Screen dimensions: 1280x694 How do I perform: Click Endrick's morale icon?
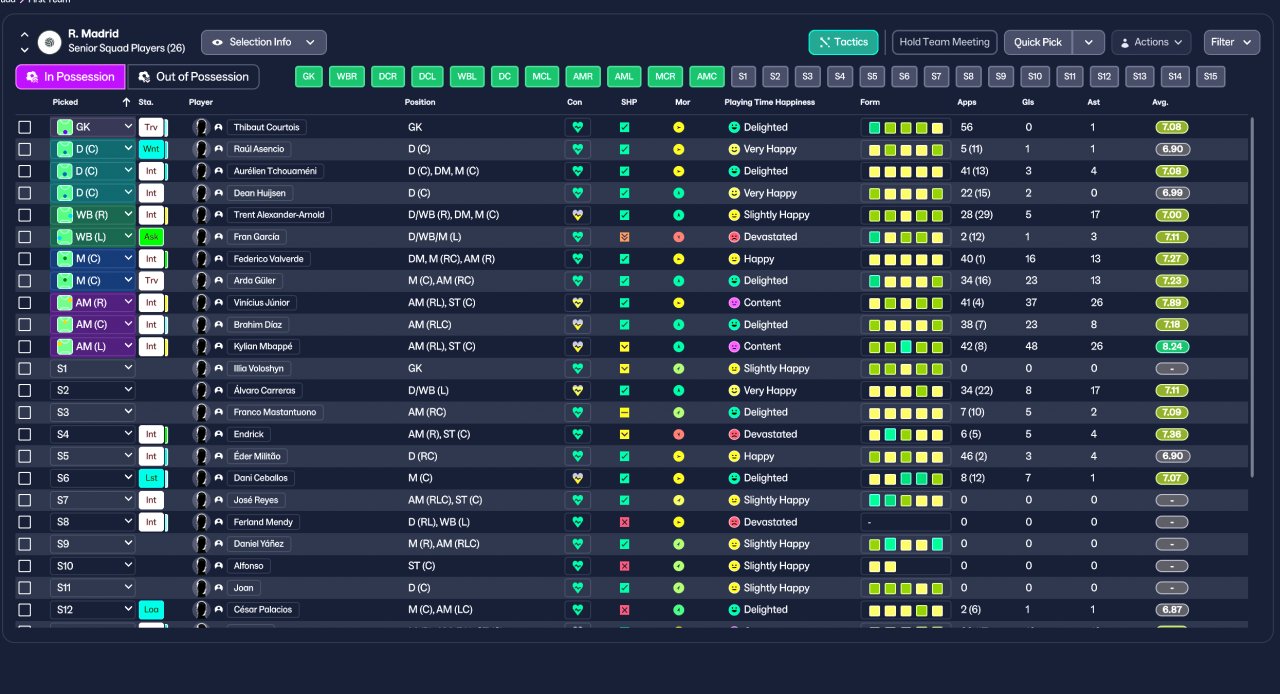coord(679,434)
